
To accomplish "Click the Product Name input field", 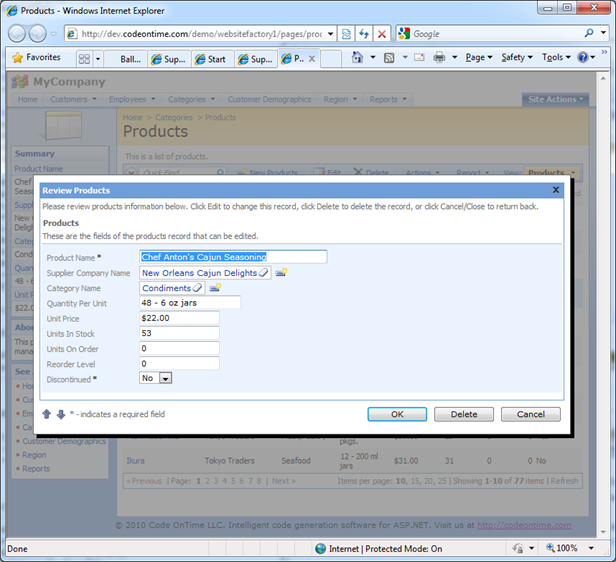I will [x=233, y=257].
